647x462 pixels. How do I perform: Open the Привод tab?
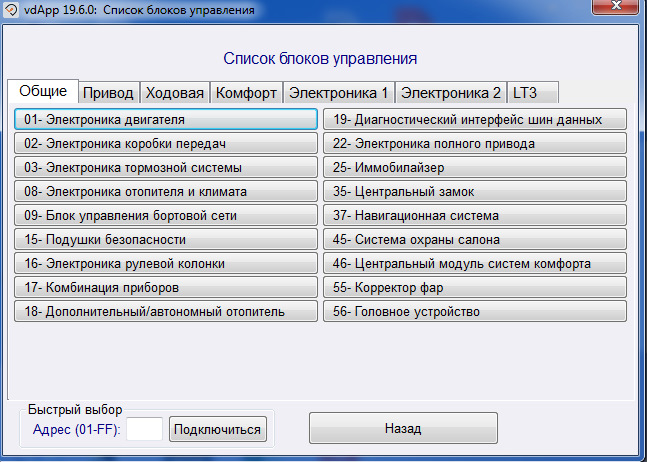coord(109,93)
